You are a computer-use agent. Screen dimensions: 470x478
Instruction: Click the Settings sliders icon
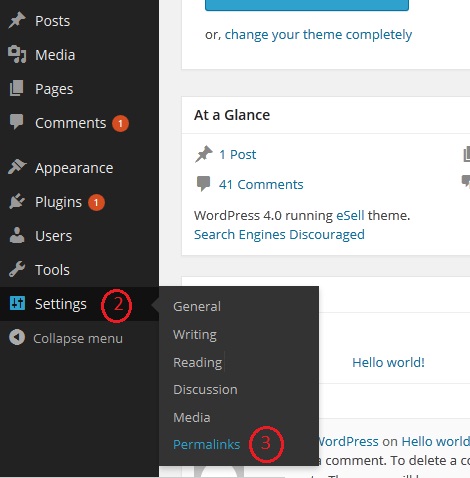17,303
